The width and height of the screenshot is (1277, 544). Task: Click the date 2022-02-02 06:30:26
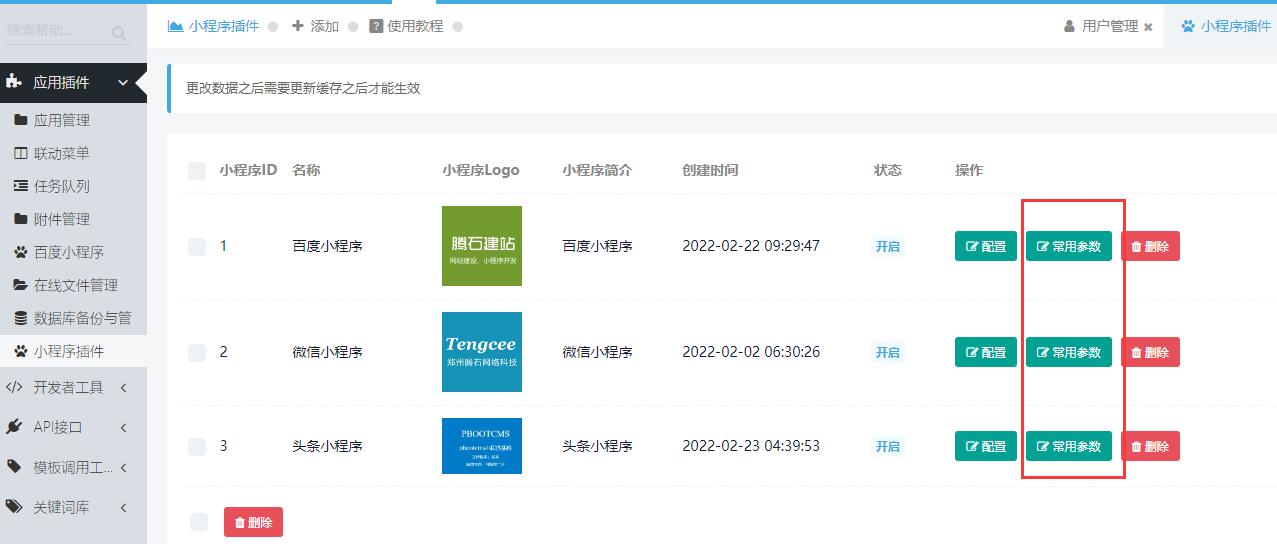[751, 352]
